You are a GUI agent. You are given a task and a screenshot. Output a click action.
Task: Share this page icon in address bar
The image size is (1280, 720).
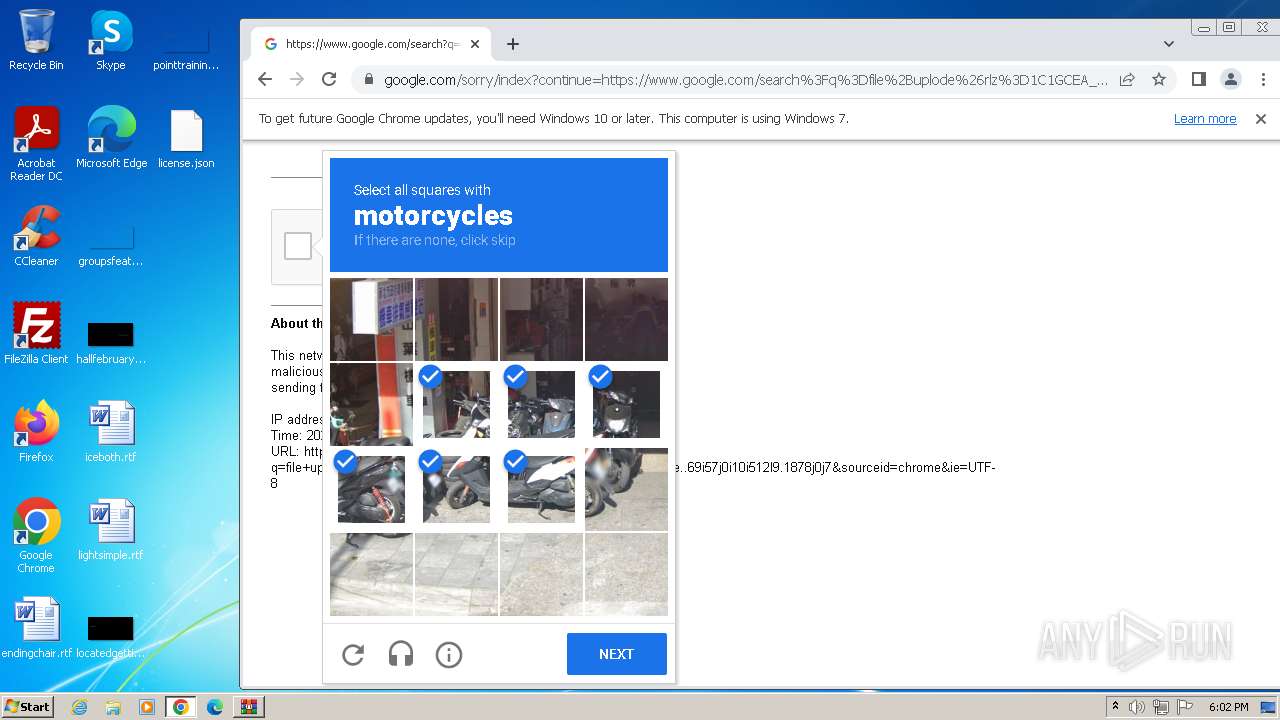coord(1127,79)
